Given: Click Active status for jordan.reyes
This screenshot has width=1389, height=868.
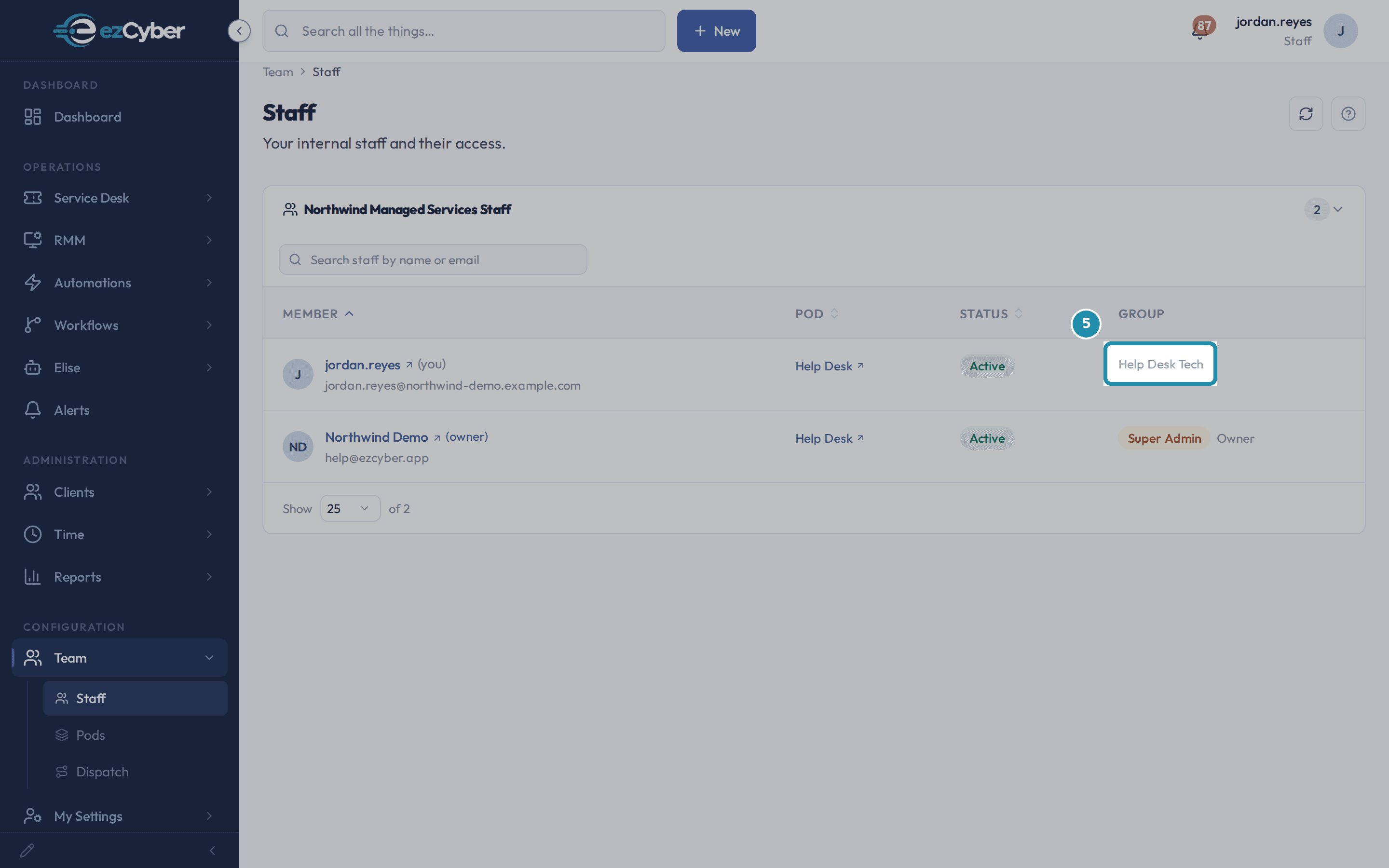Looking at the screenshot, I should tap(987, 366).
